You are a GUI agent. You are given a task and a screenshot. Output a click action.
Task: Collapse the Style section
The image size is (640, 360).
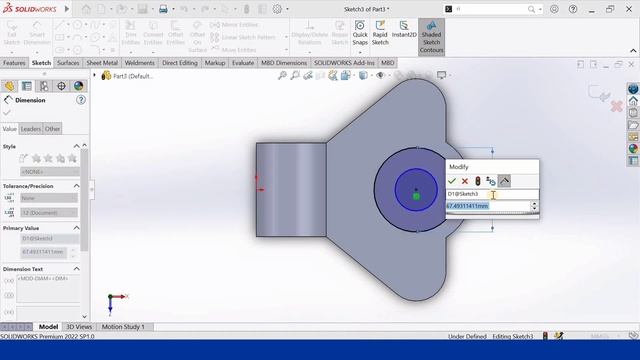click(76, 146)
